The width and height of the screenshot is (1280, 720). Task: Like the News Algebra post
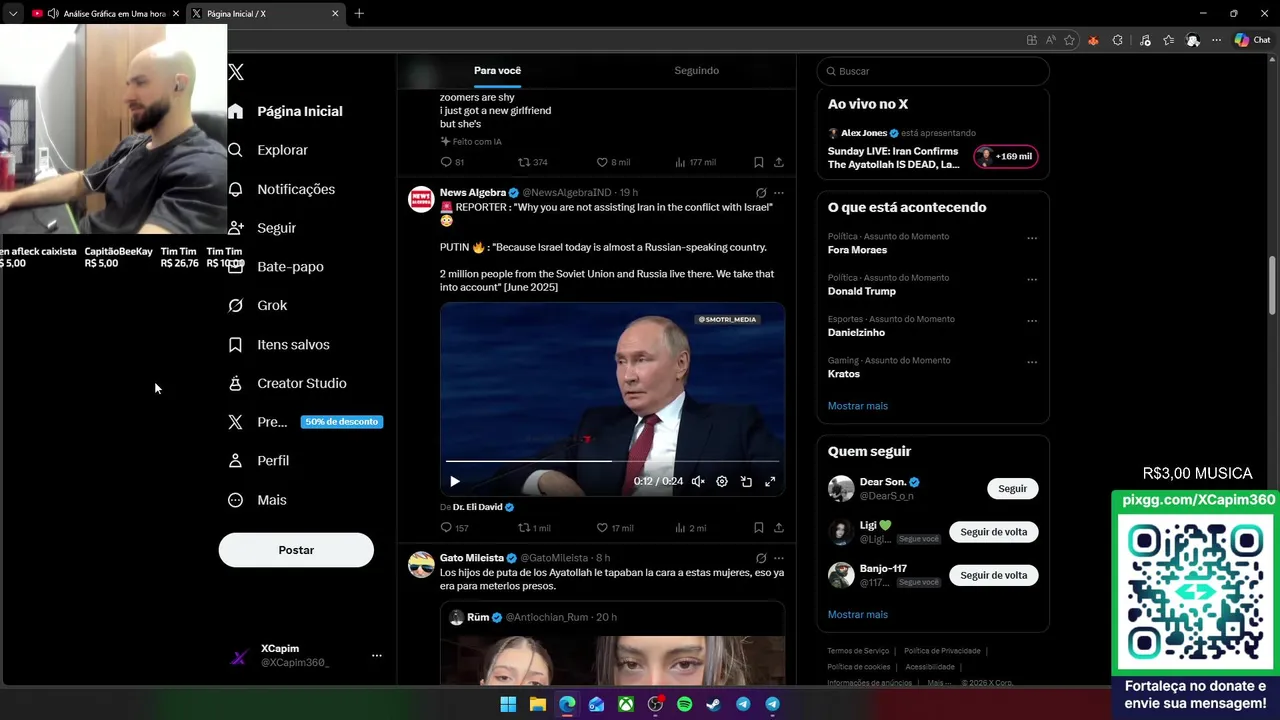point(615,528)
